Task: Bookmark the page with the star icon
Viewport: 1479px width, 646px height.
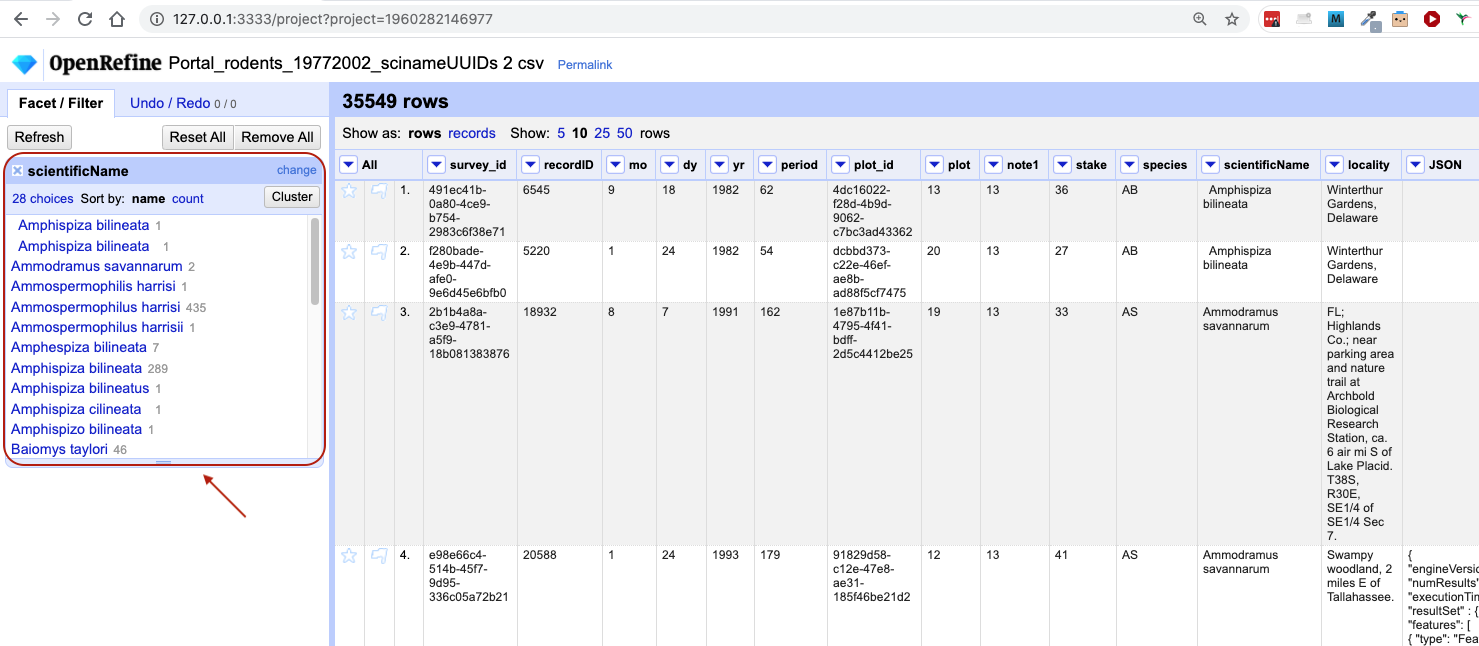Action: 1232,19
